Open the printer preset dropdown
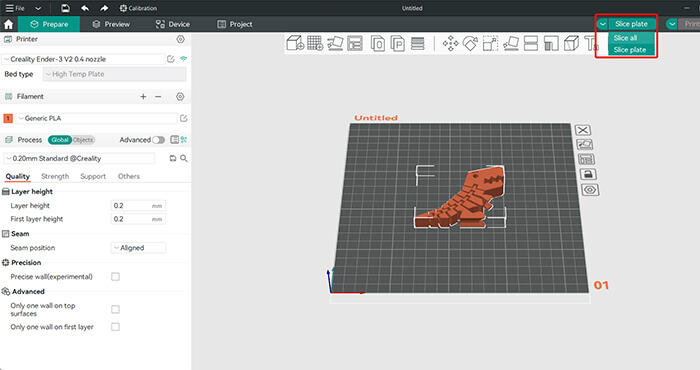The image size is (700, 370). click(x=83, y=59)
